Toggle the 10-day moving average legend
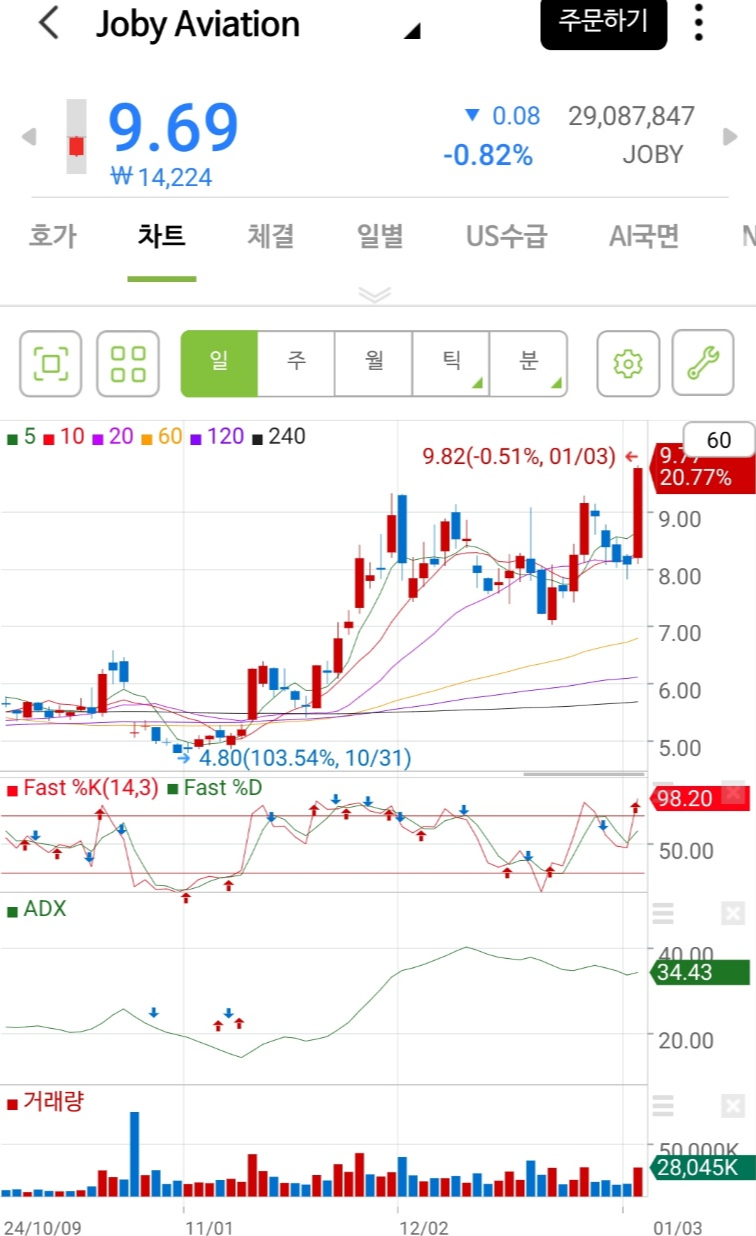Image resolution: width=756 pixels, height=1236 pixels. pos(63,437)
